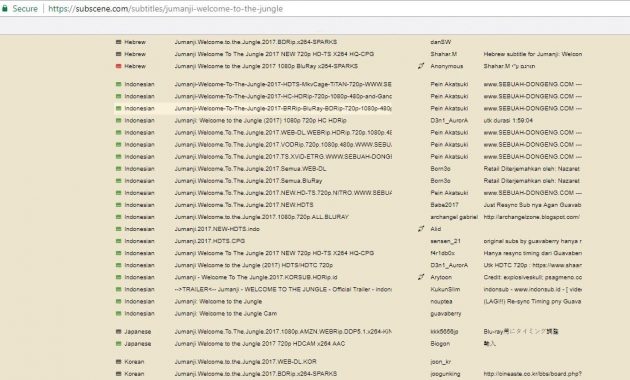Click the hearing-impaired icon next to Akid

coord(421,229)
